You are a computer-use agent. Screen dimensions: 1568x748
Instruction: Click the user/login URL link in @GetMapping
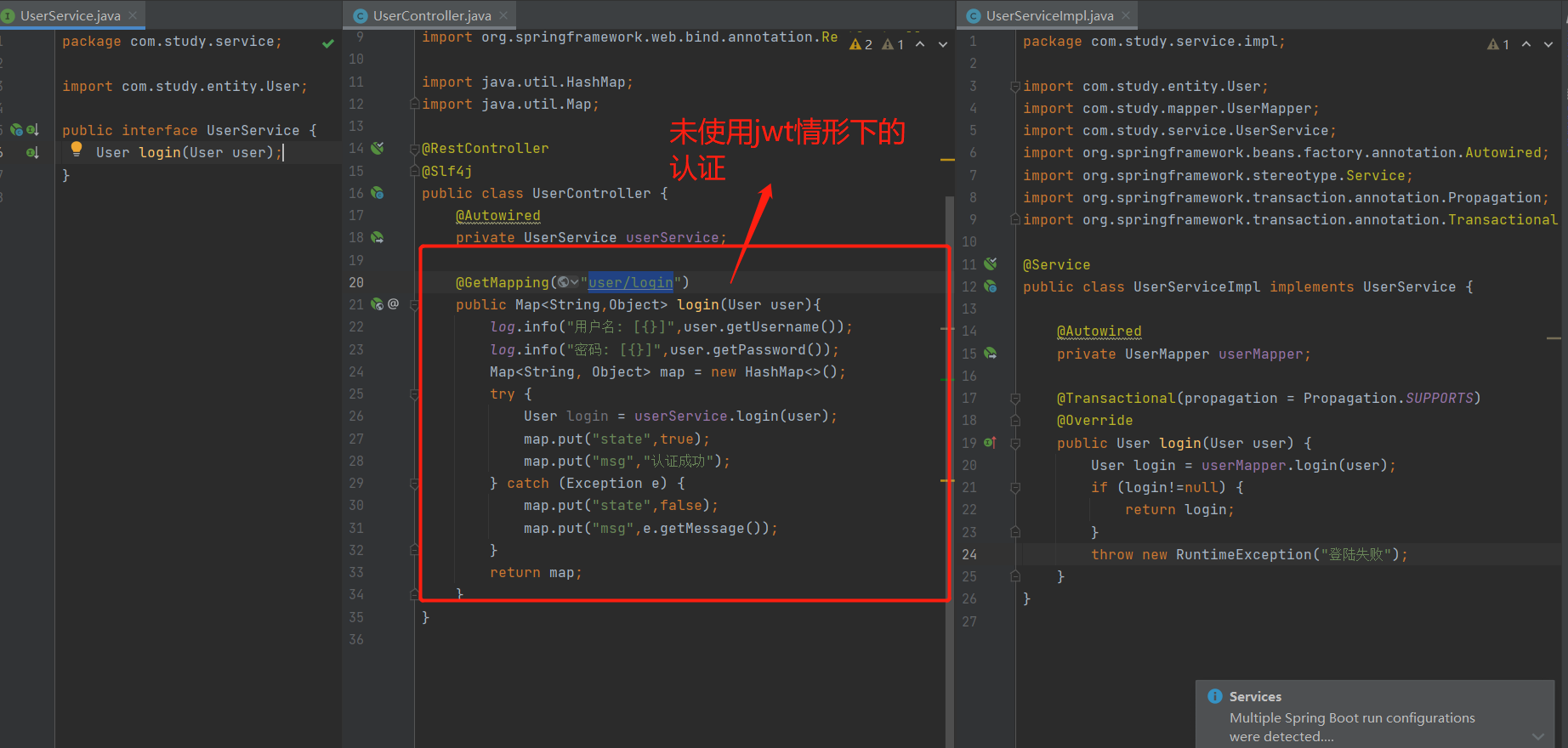click(631, 282)
